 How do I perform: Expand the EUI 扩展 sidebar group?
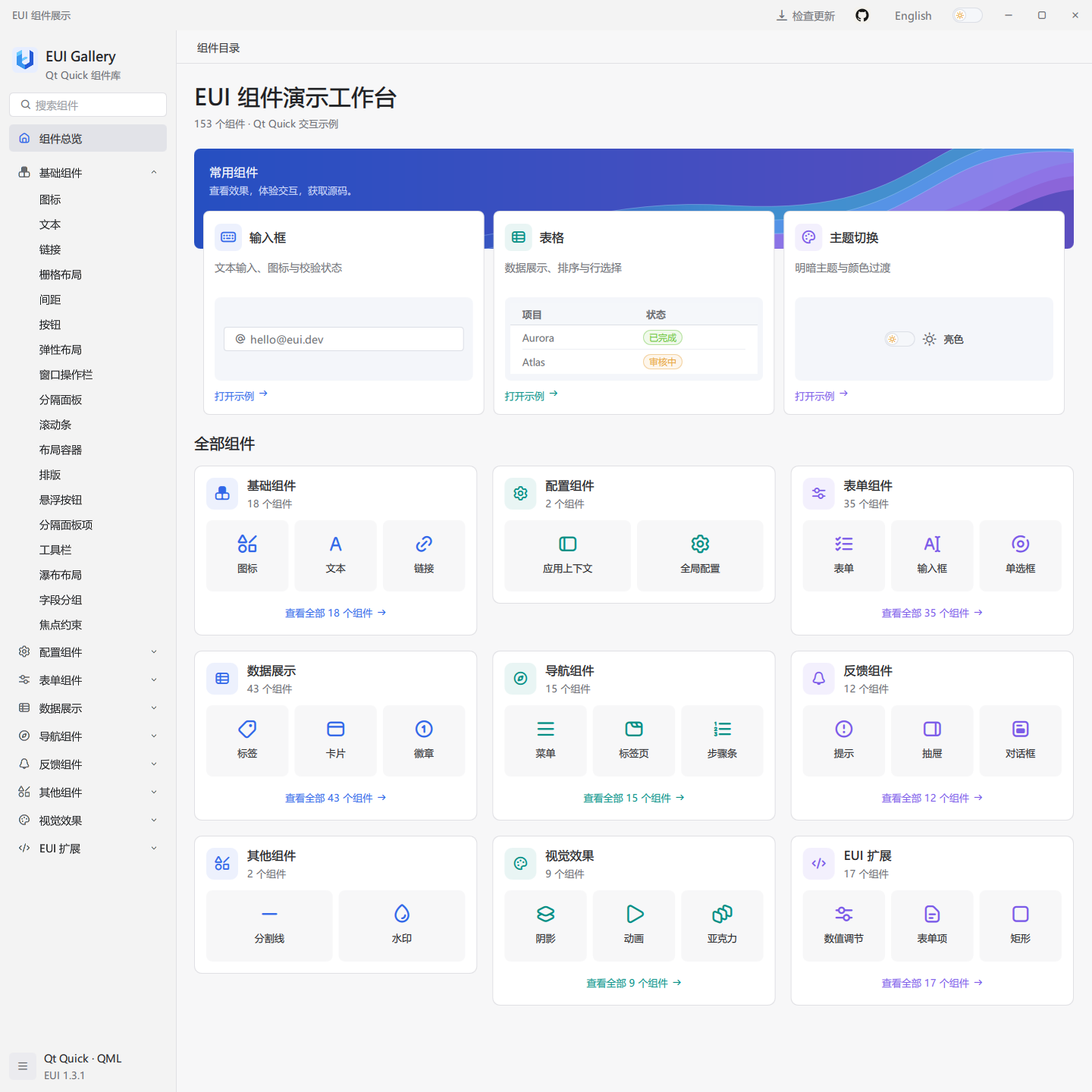tap(88, 849)
